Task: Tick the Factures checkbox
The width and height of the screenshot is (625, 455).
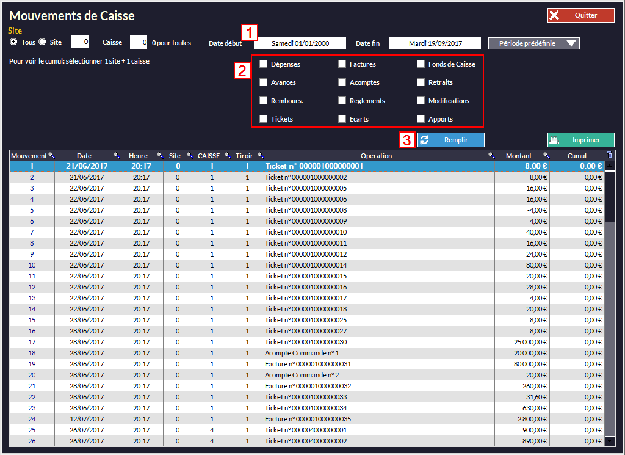Action: [x=343, y=64]
